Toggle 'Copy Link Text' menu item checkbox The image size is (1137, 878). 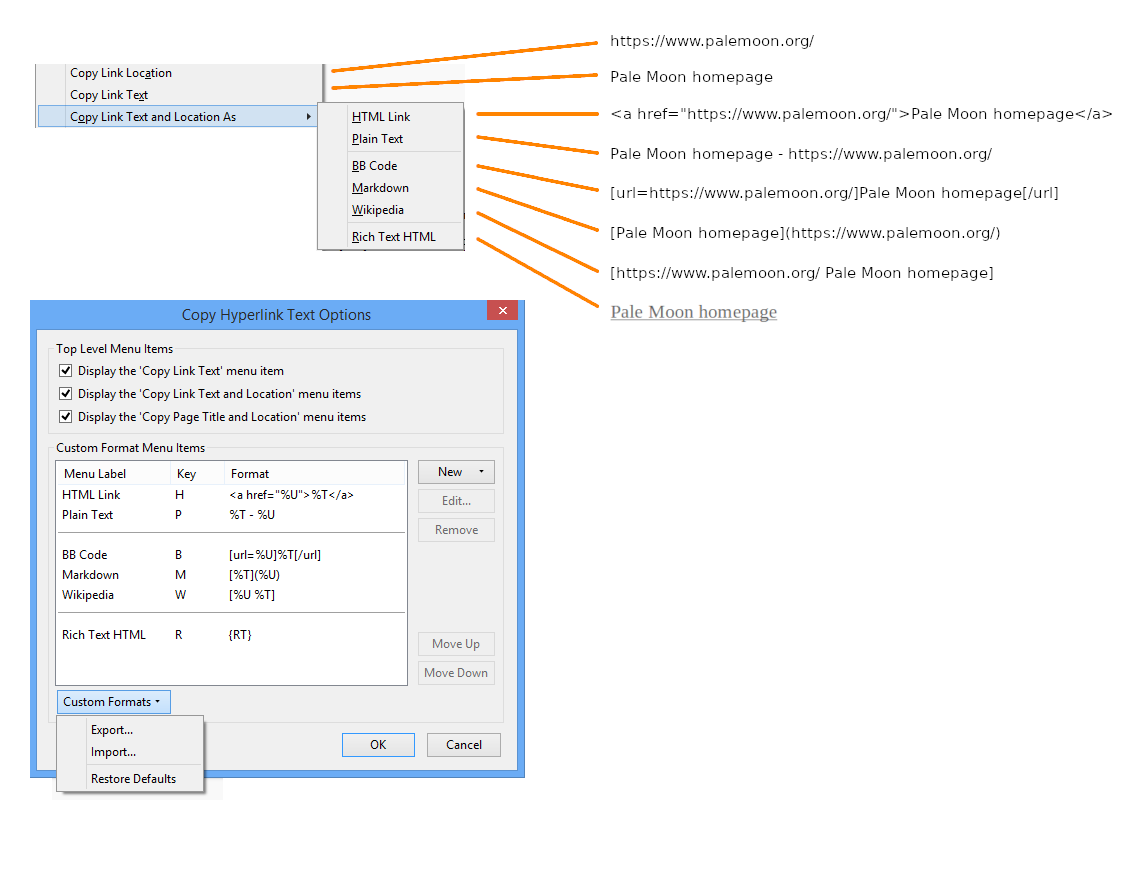[x=66, y=370]
